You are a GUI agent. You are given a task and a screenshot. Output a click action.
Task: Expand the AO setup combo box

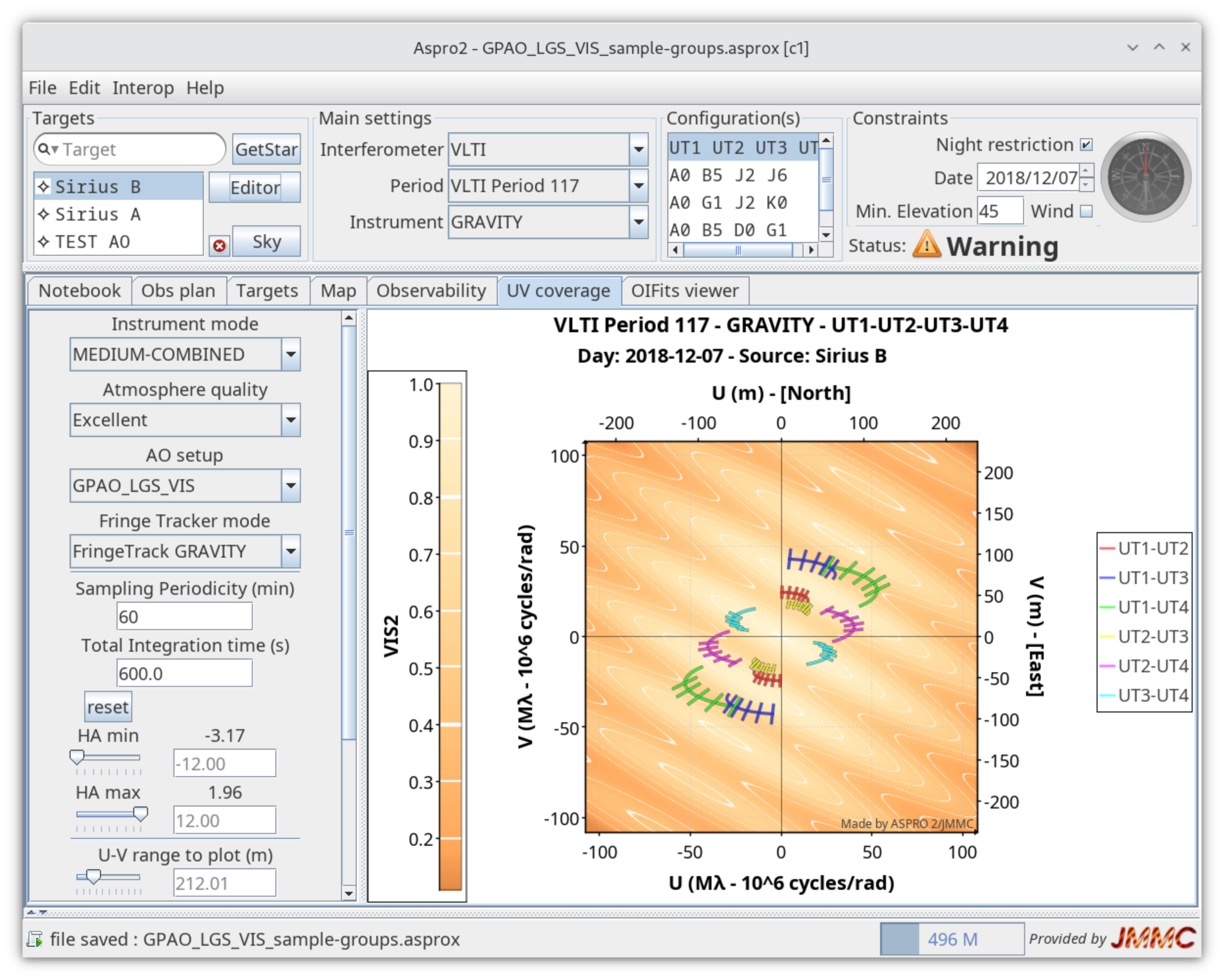point(291,486)
